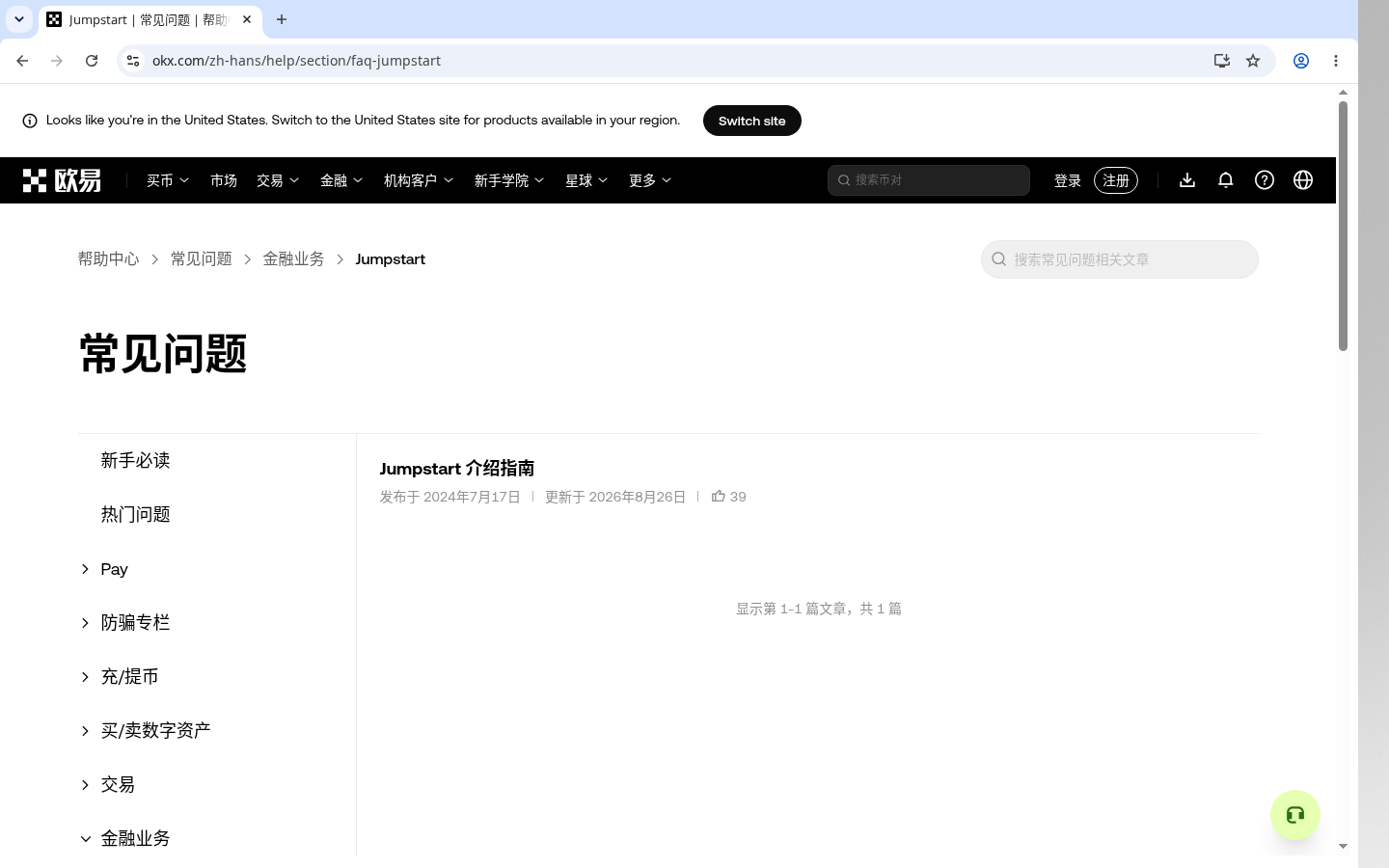
Task: Go to 常见问题 breadcrumb
Action: tap(201, 259)
